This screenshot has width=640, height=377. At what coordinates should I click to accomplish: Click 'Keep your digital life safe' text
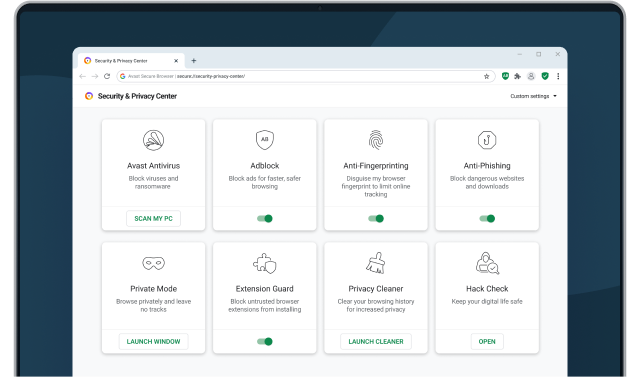[x=487, y=302]
